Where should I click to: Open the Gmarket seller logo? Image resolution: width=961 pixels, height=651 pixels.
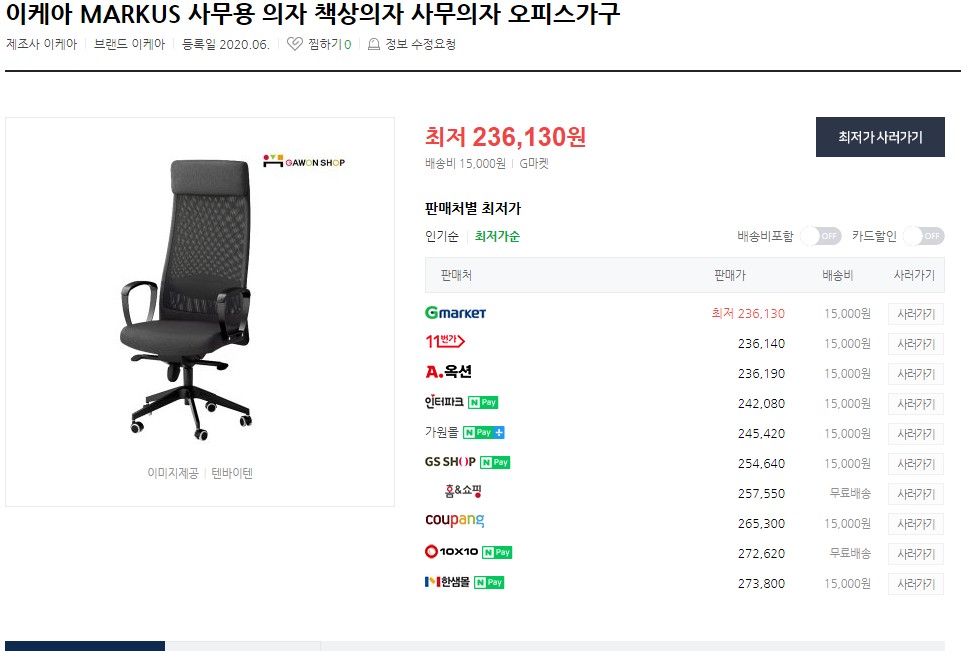(x=455, y=313)
